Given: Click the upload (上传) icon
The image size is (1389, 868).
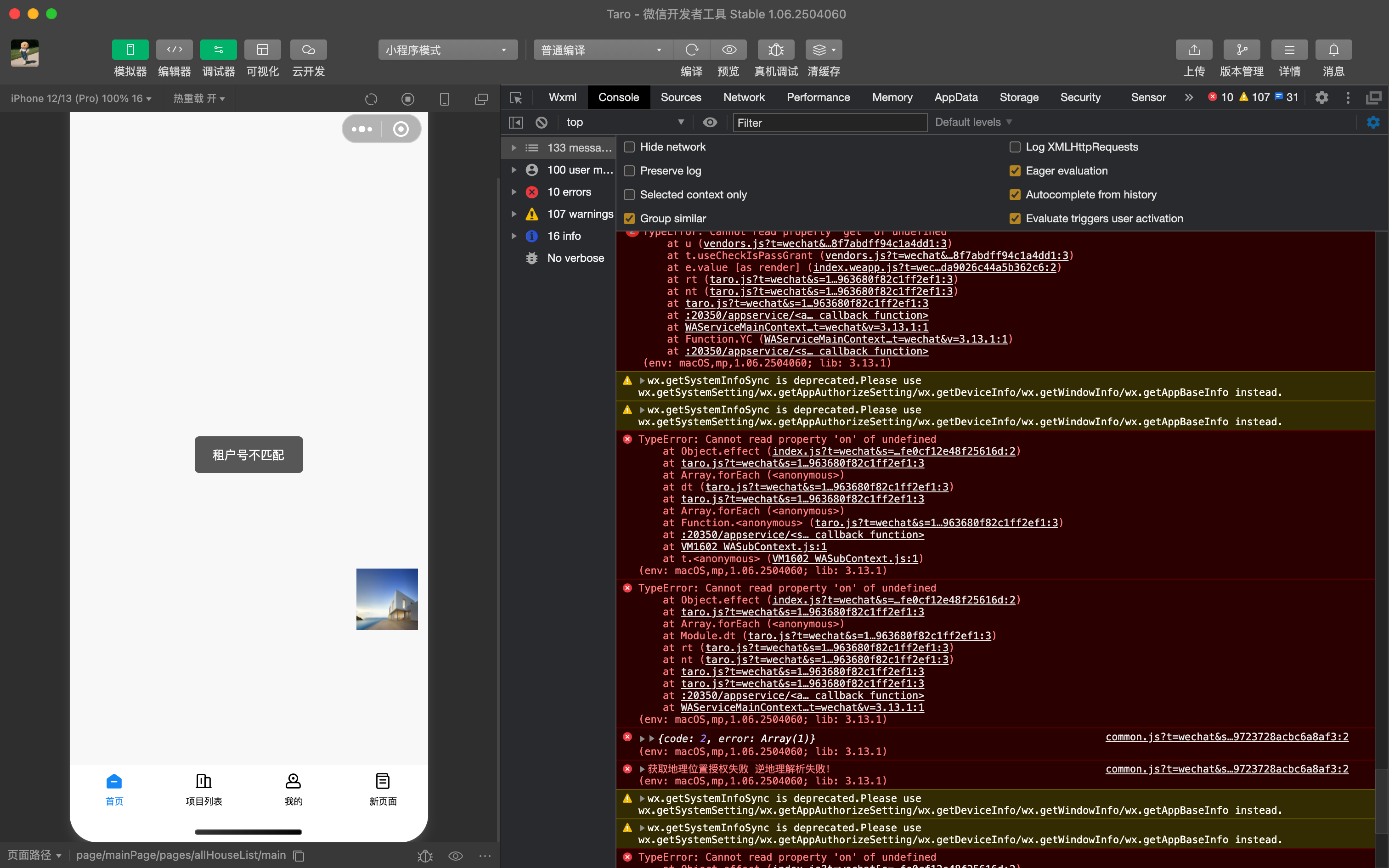Looking at the screenshot, I should coord(1193,50).
